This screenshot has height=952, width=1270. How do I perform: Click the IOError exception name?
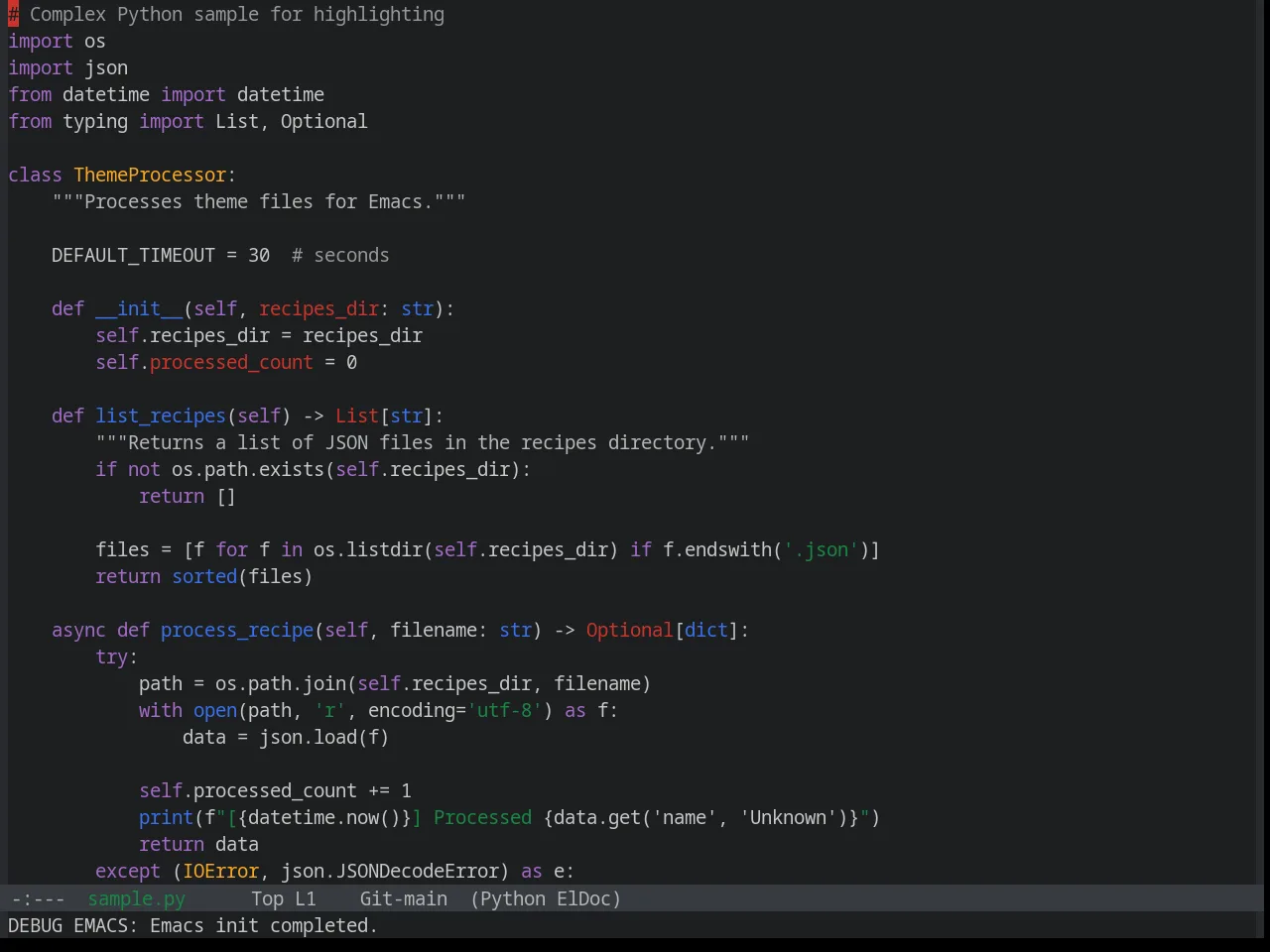click(x=220, y=872)
